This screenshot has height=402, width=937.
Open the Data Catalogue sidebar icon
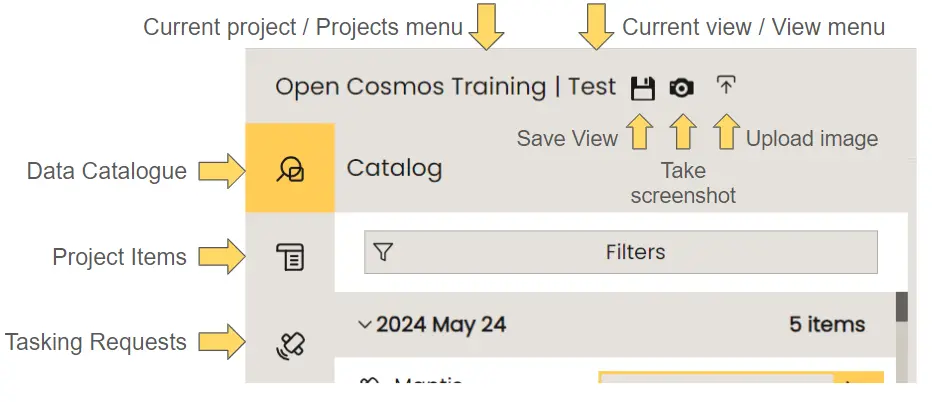[x=290, y=169]
